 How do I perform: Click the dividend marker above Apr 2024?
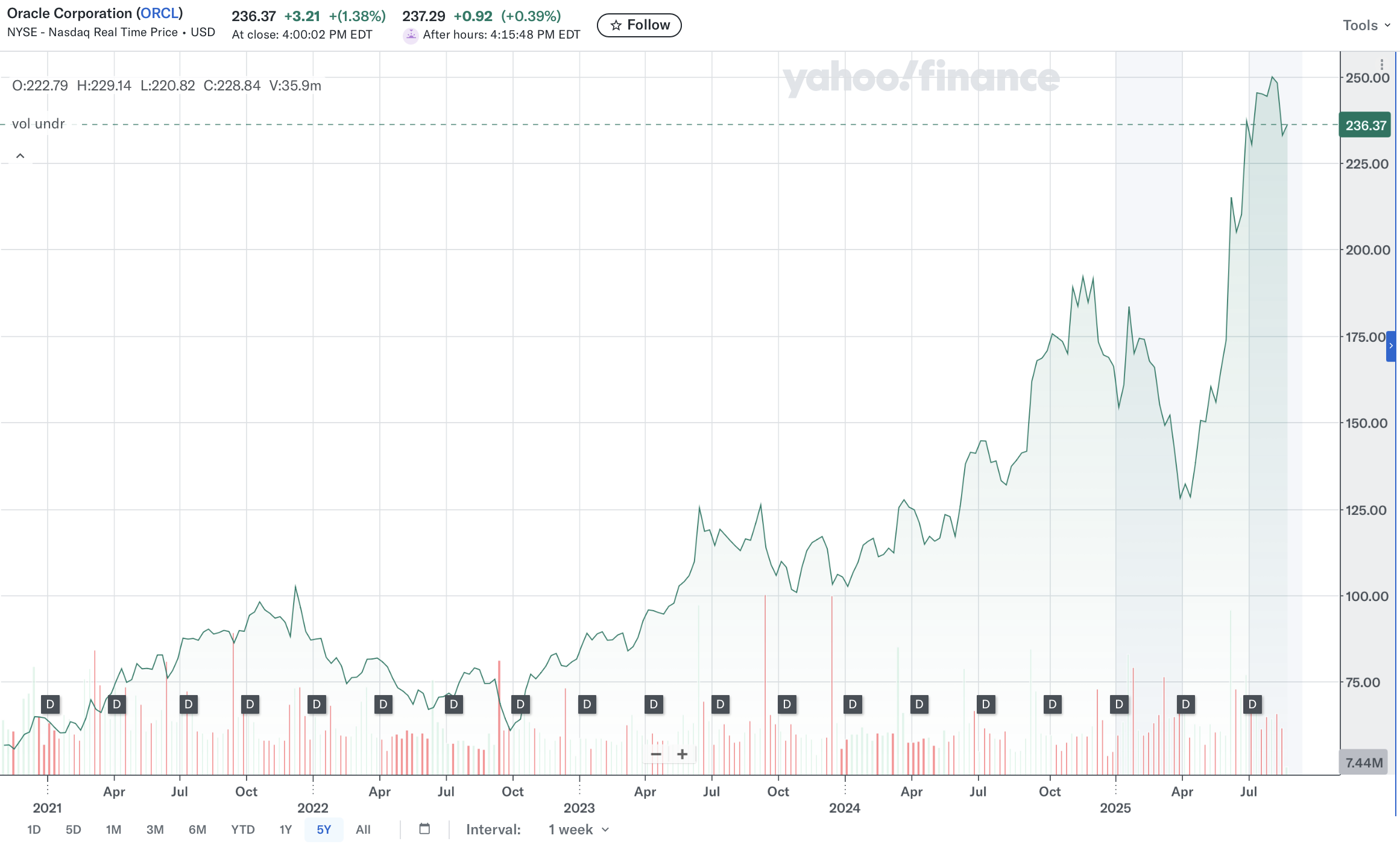click(919, 704)
